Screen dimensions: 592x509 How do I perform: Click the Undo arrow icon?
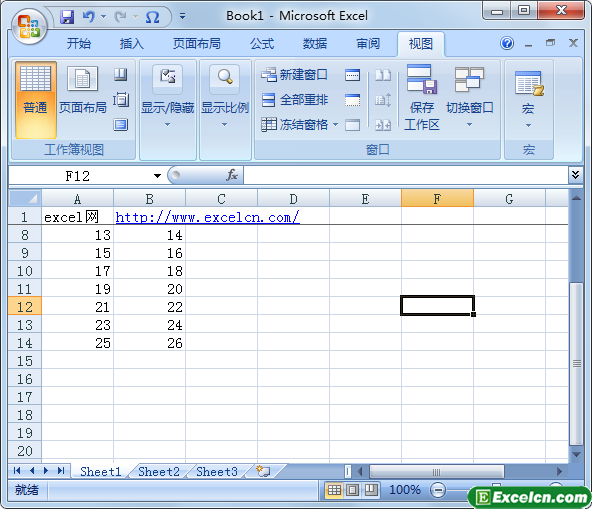88,17
